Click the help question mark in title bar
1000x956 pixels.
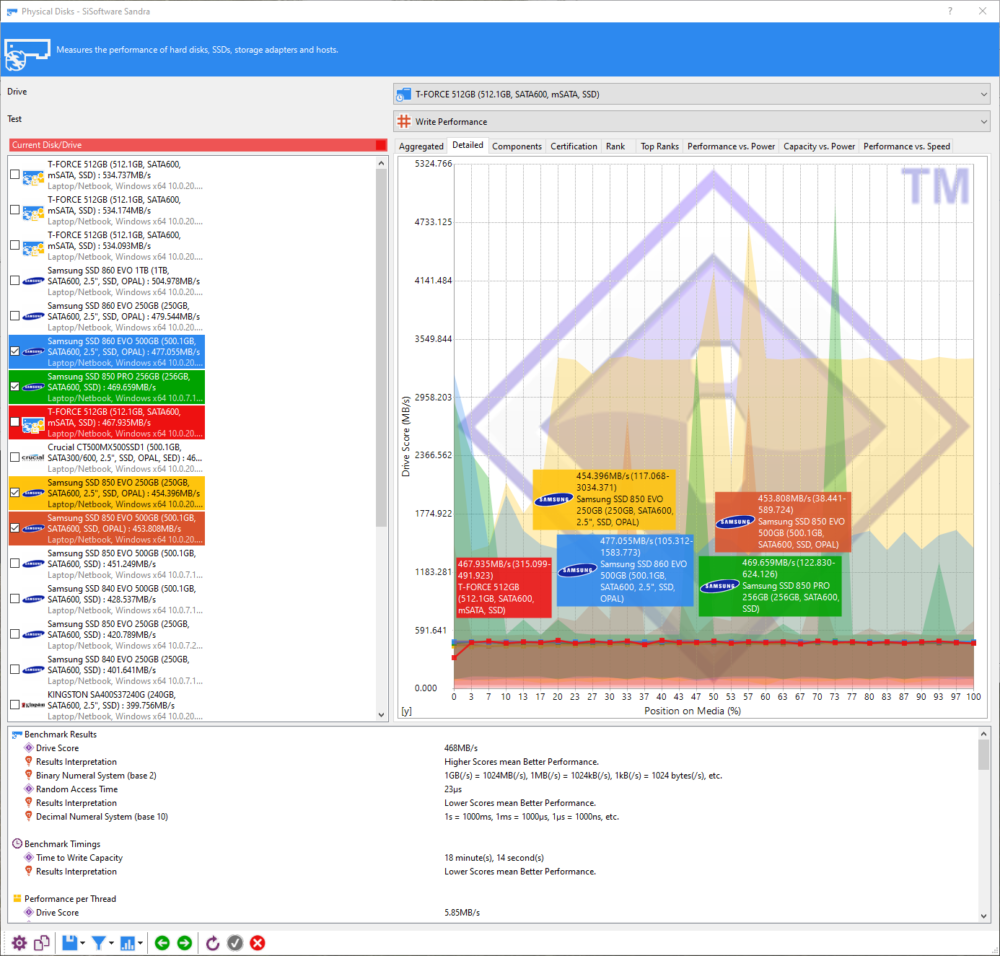pos(950,11)
